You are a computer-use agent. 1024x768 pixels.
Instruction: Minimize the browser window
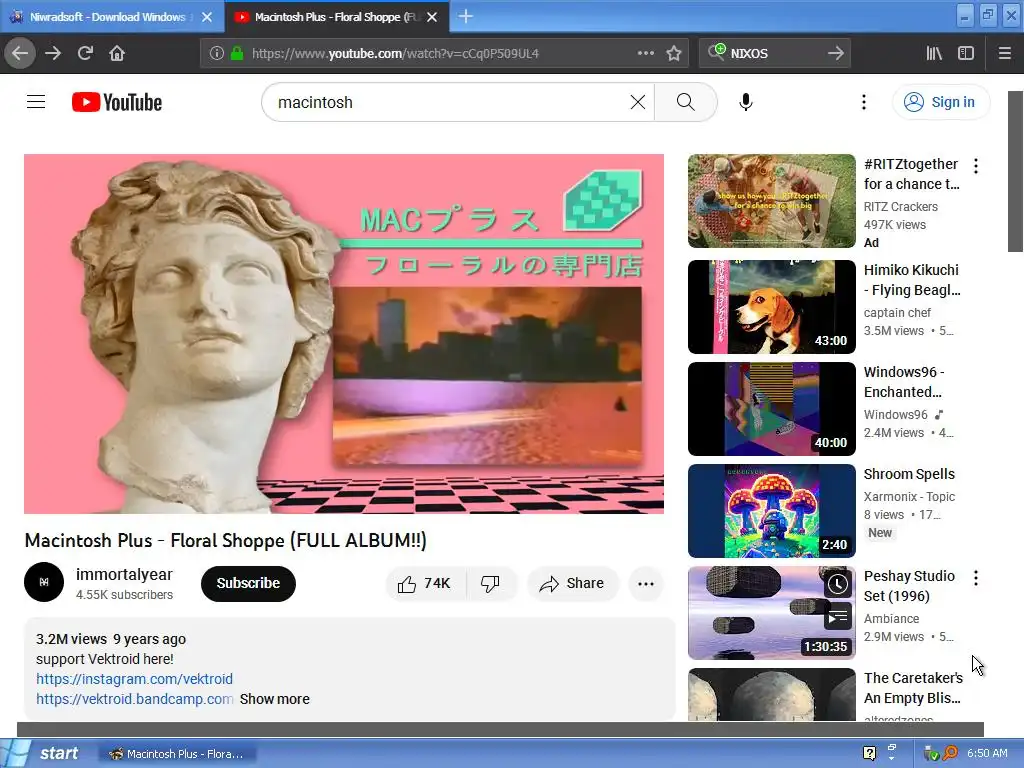[965, 16]
